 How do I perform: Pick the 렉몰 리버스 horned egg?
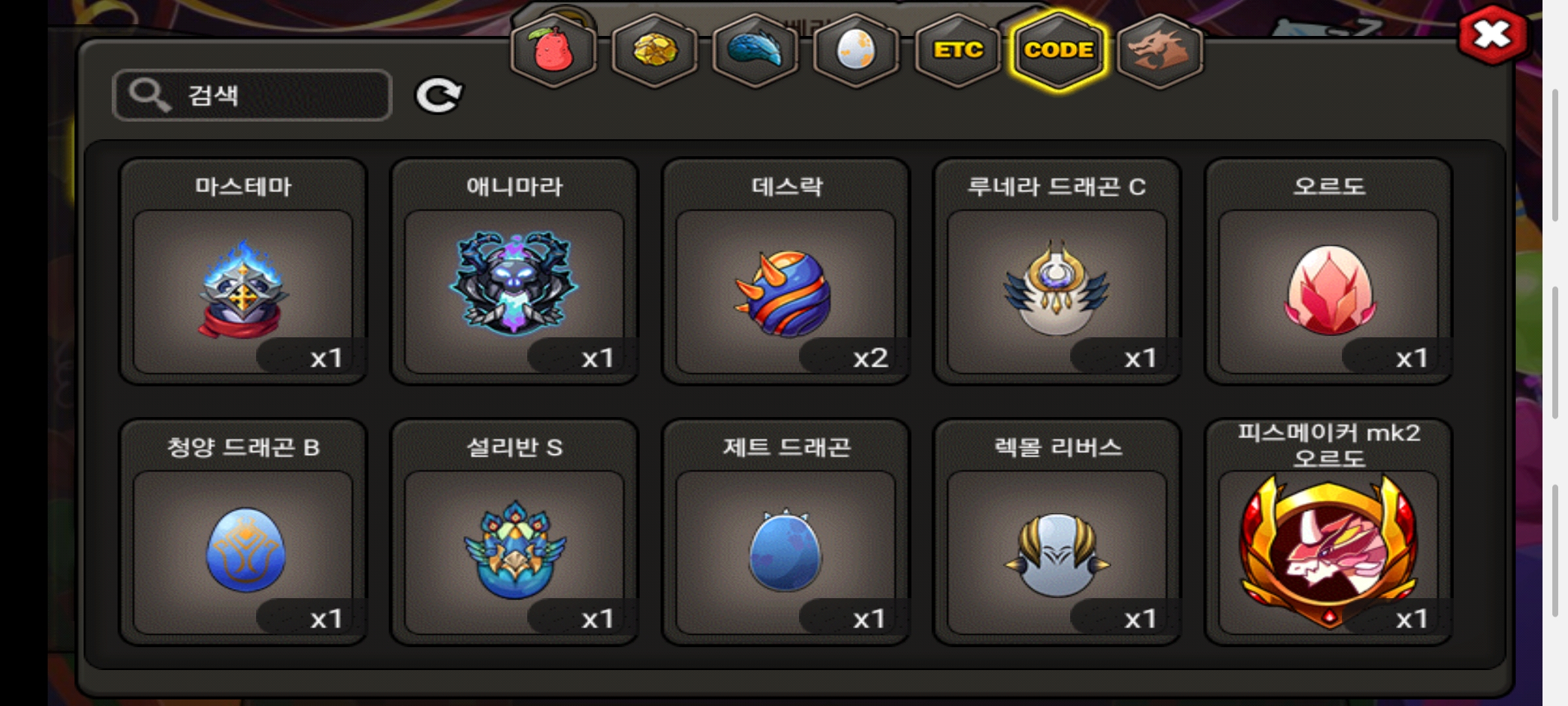coord(1057,532)
